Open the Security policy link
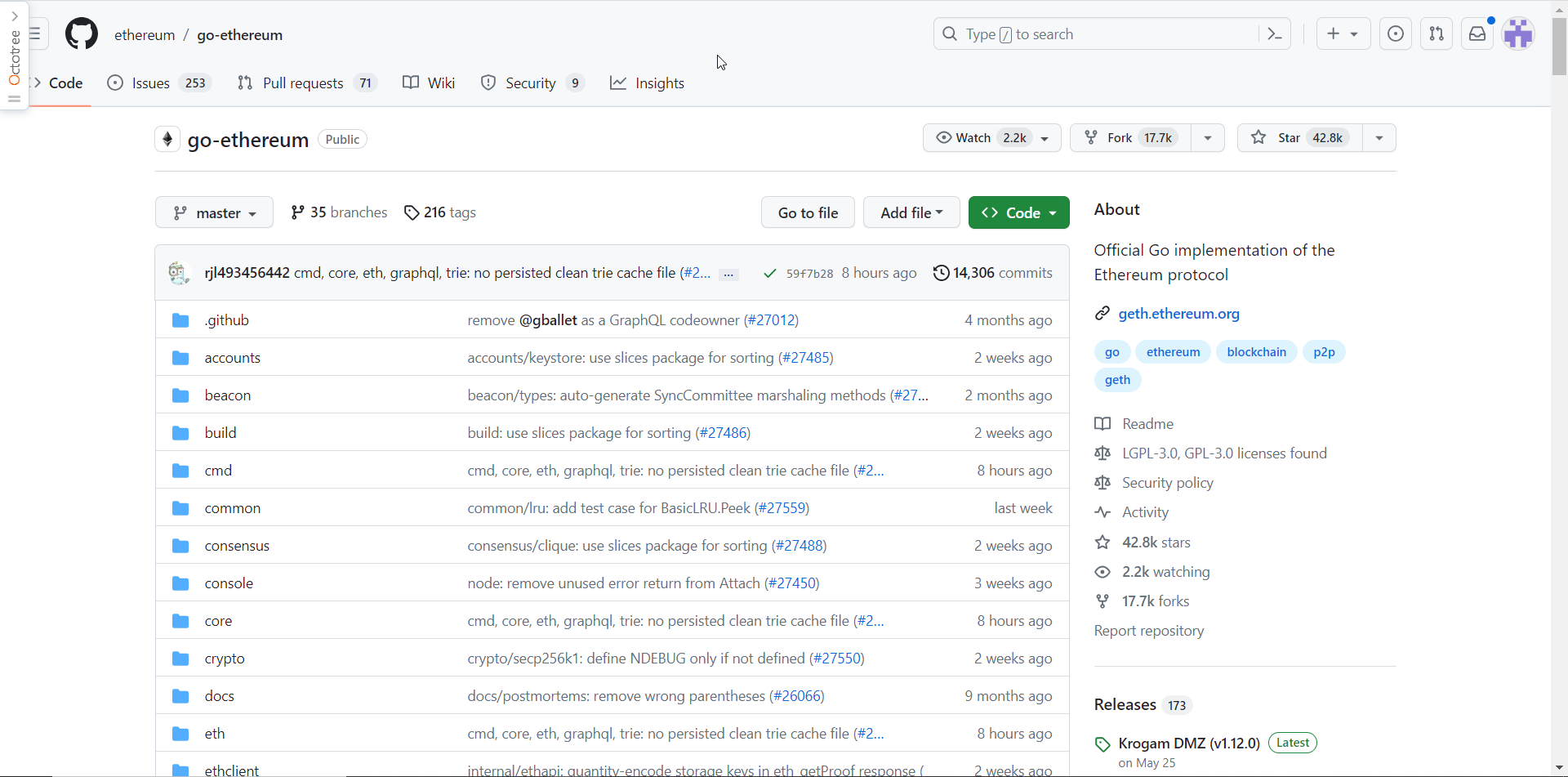The image size is (1568, 777). click(x=1167, y=483)
